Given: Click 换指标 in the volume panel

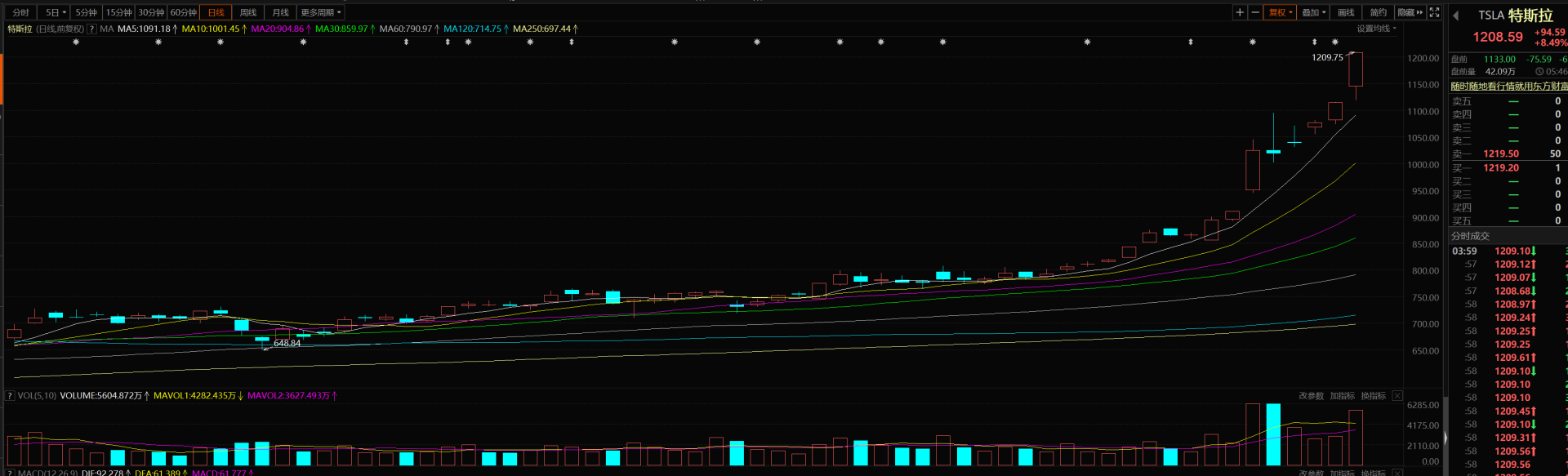Looking at the screenshot, I should point(1374,395).
